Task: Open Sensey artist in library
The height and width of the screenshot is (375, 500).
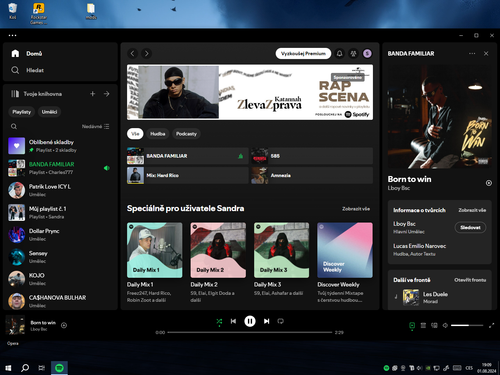Action: (60, 257)
